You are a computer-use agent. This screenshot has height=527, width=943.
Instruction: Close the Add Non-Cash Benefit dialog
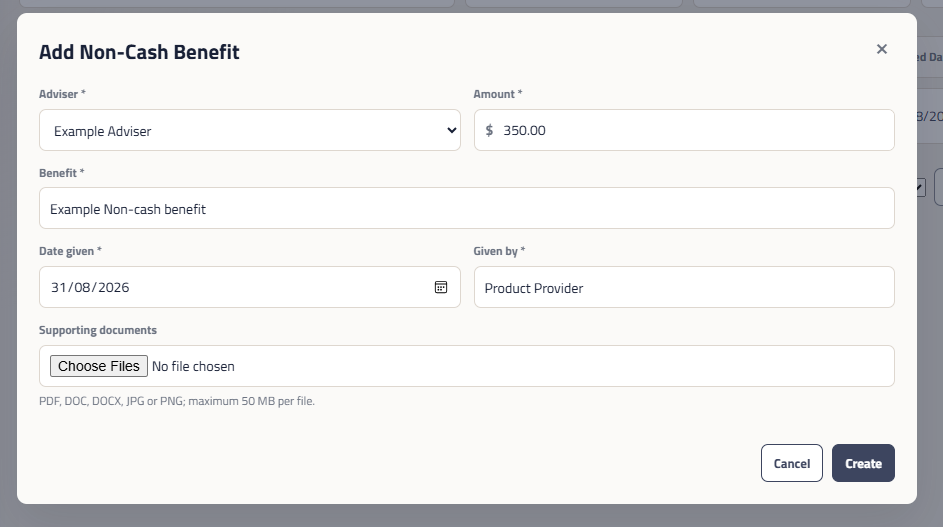(x=882, y=49)
